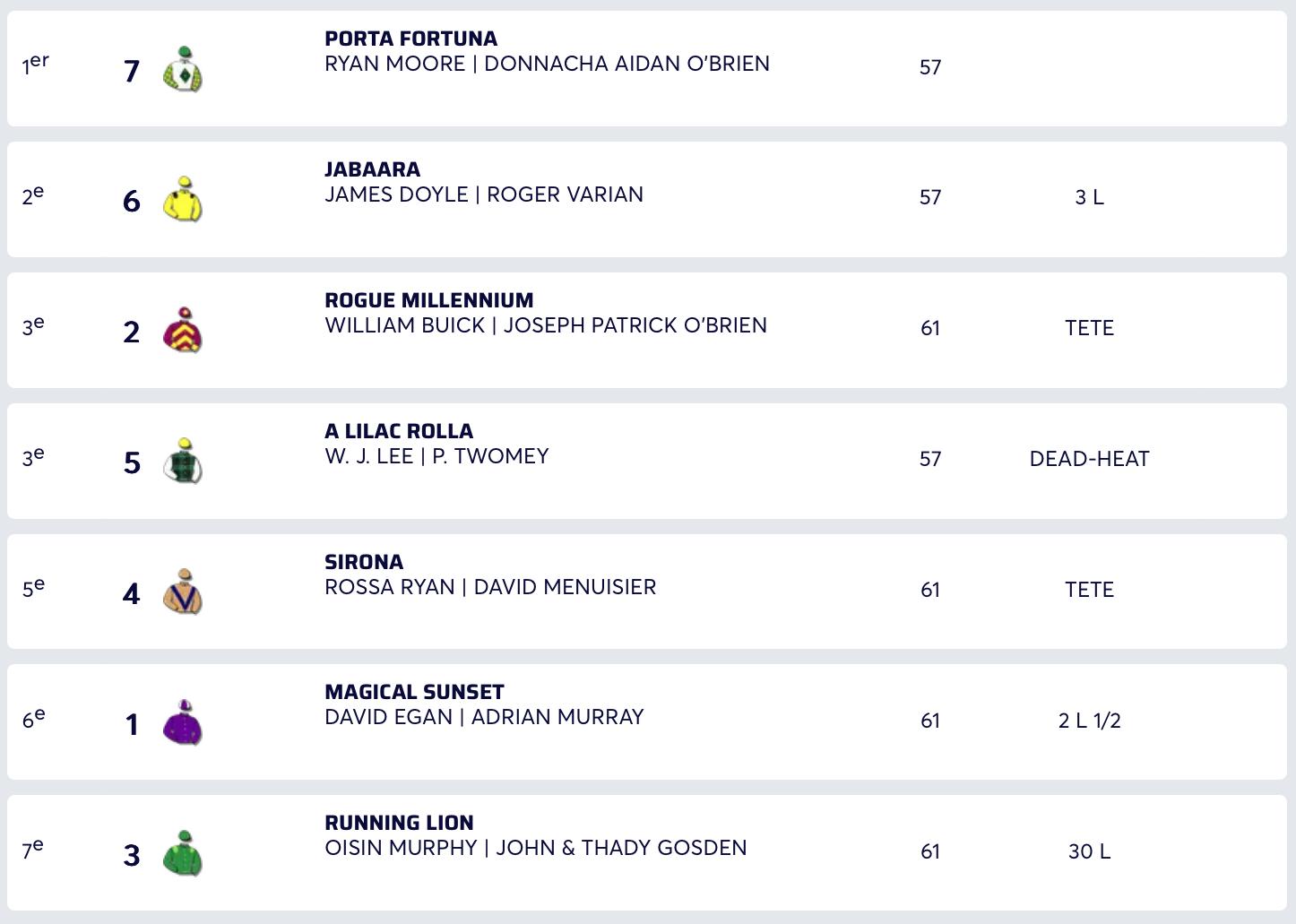The image size is (1296, 924).
Task: Click the SIRONA horse name
Action: 364,562
